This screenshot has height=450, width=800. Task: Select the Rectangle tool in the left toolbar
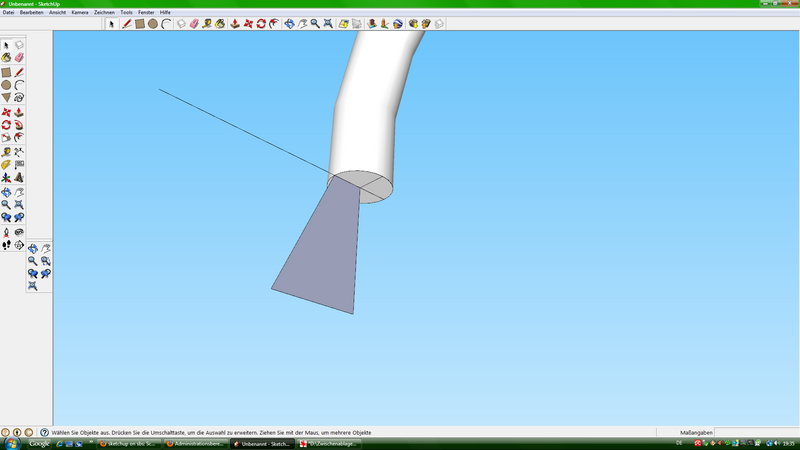pos(6,72)
